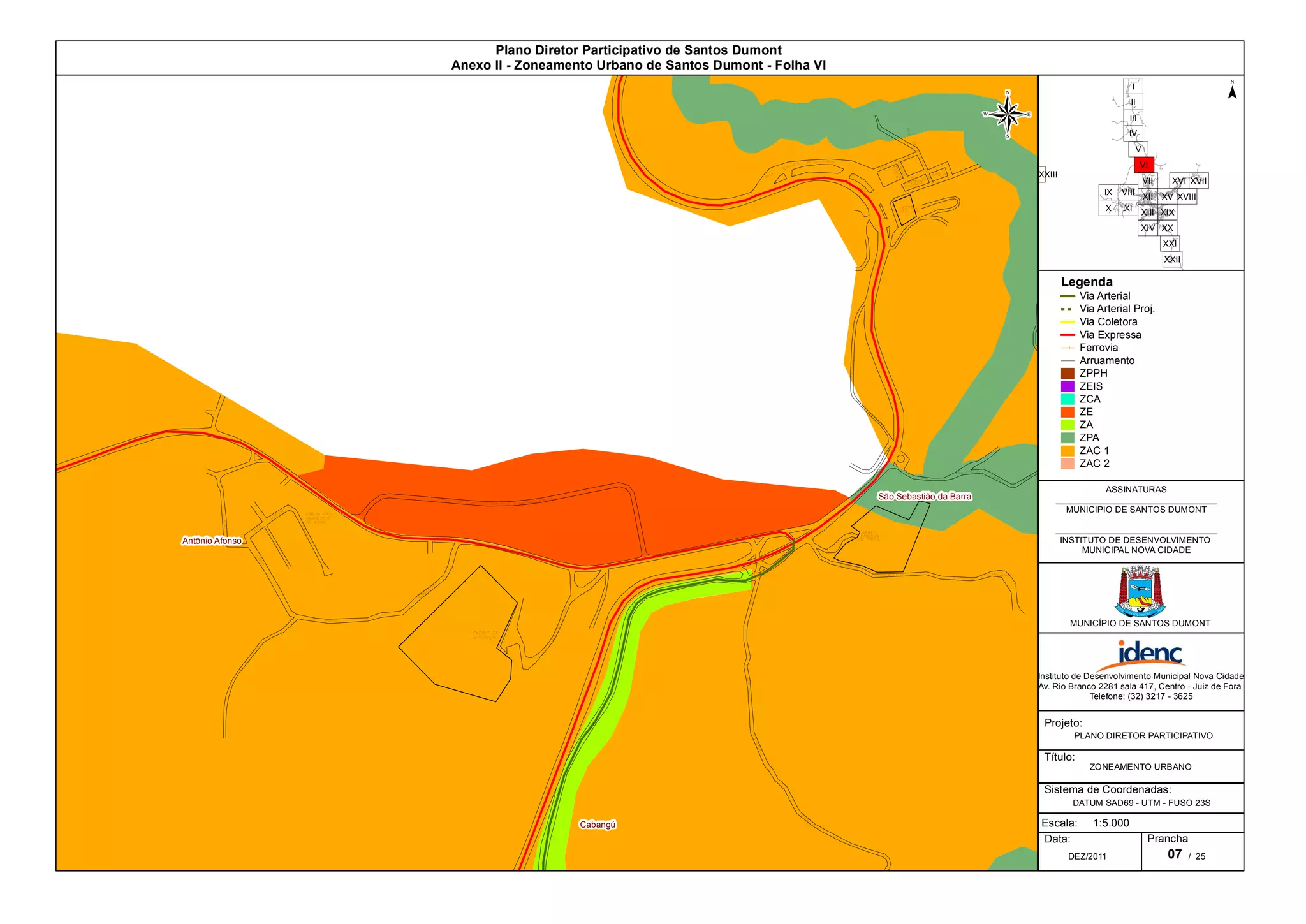Image resolution: width=1306 pixels, height=924 pixels.
Task: Click the ZPA green legend swatch
Action: click(1068, 438)
